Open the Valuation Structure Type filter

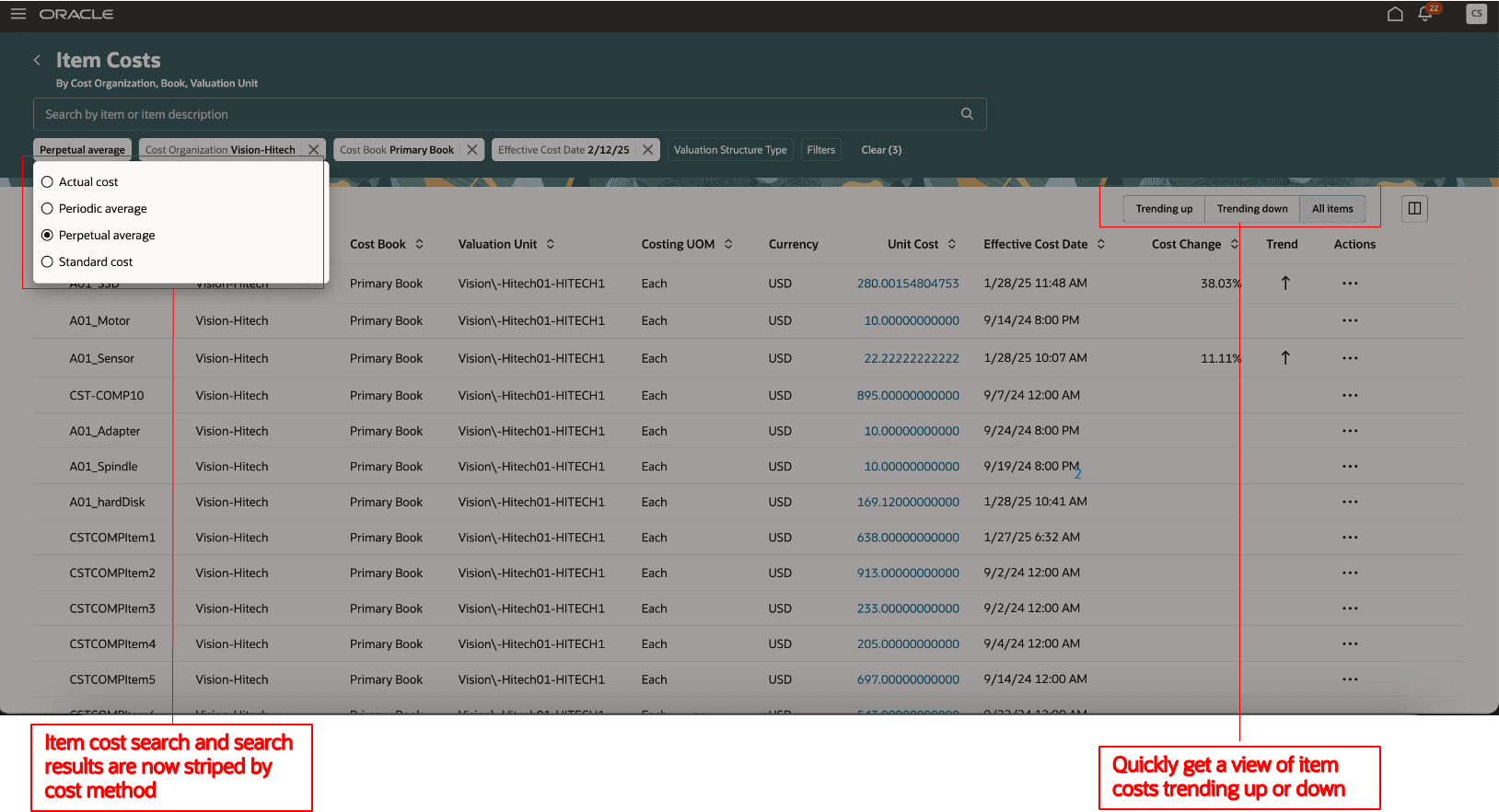[x=730, y=150]
